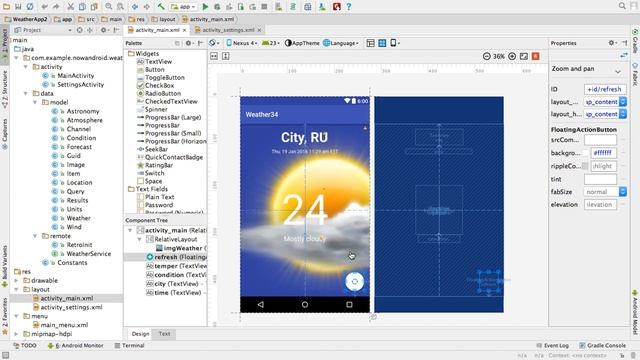Toggle layout height expand icon
The height and width of the screenshot is (360, 640).
pyautogui.click(x=226, y=56)
